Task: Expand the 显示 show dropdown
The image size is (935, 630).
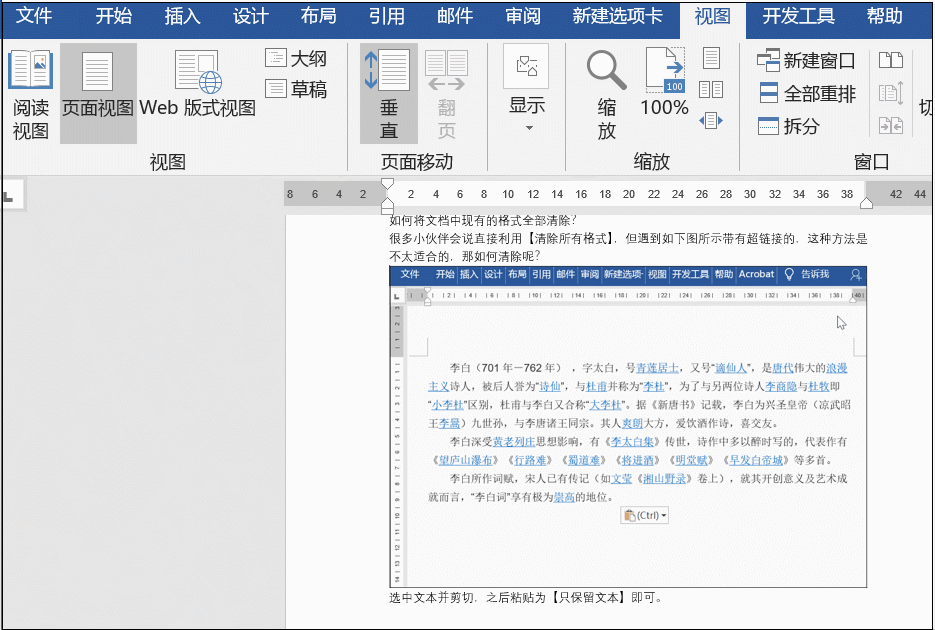Action: click(527, 128)
